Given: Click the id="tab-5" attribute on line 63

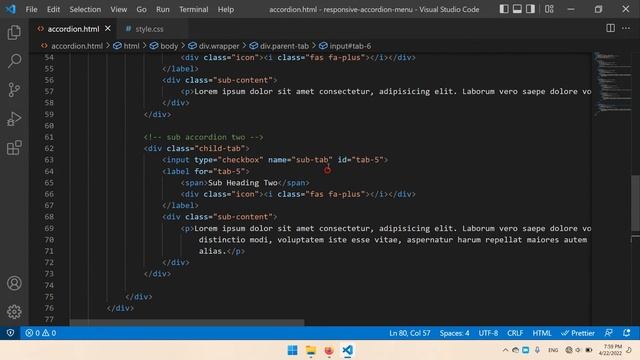Looking at the screenshot, I should [x=360, y=160].
